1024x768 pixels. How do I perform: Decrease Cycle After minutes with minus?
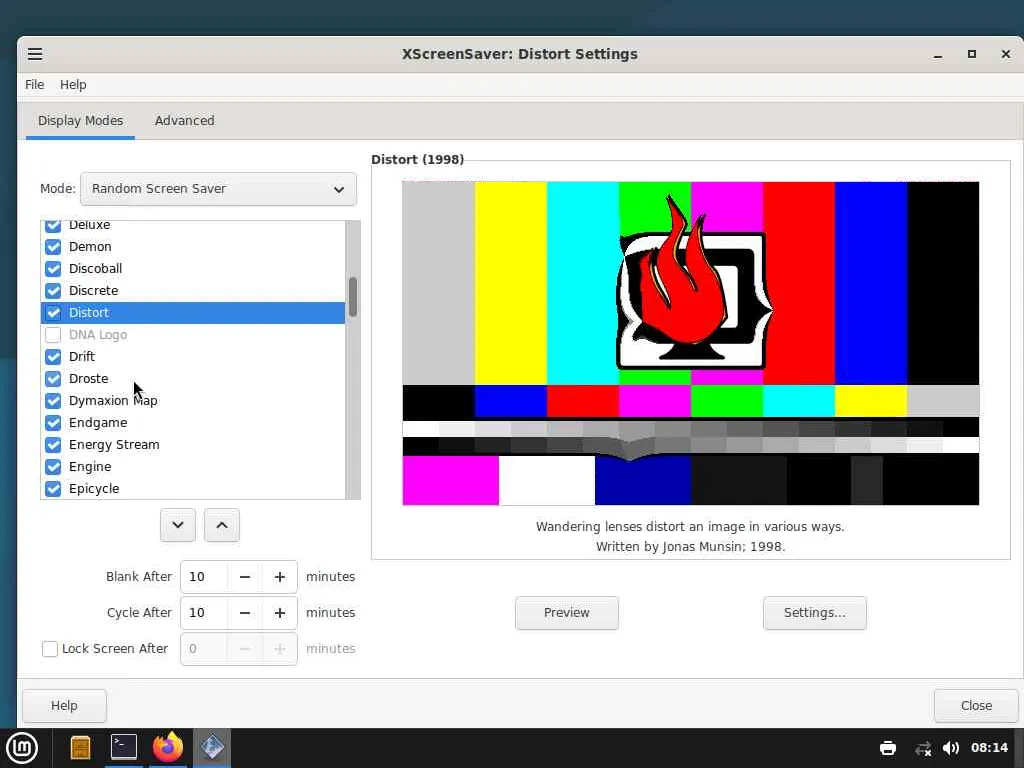245,613
